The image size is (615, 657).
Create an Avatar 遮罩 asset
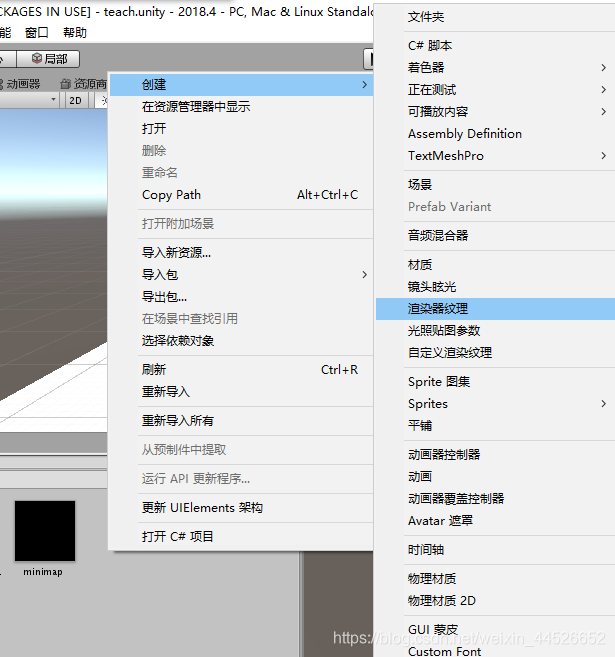tap(495, 521)
